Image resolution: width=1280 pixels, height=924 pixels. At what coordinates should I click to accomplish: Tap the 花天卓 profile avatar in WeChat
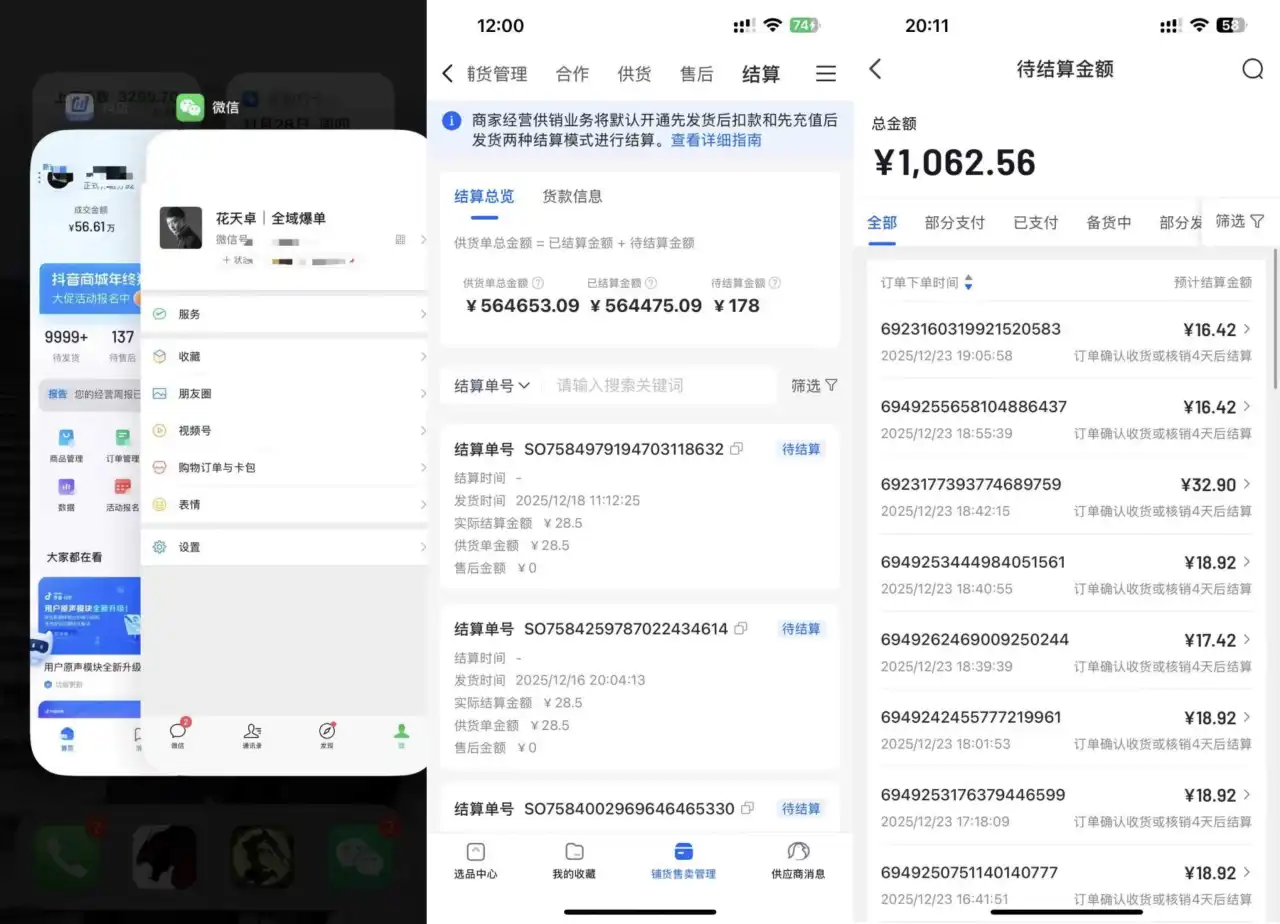[181, 228]
